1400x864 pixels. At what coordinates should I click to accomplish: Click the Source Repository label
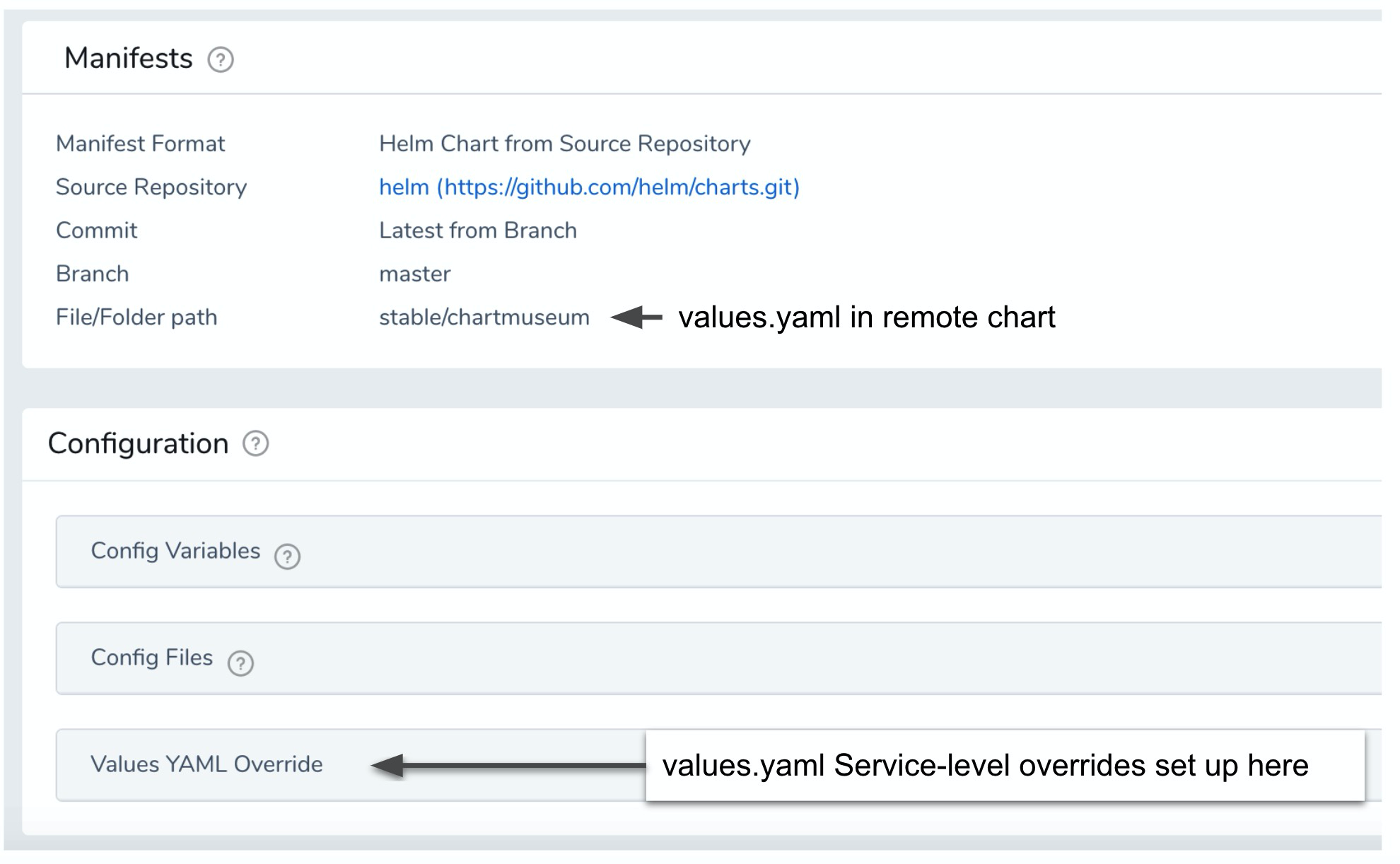coord(151,187)
